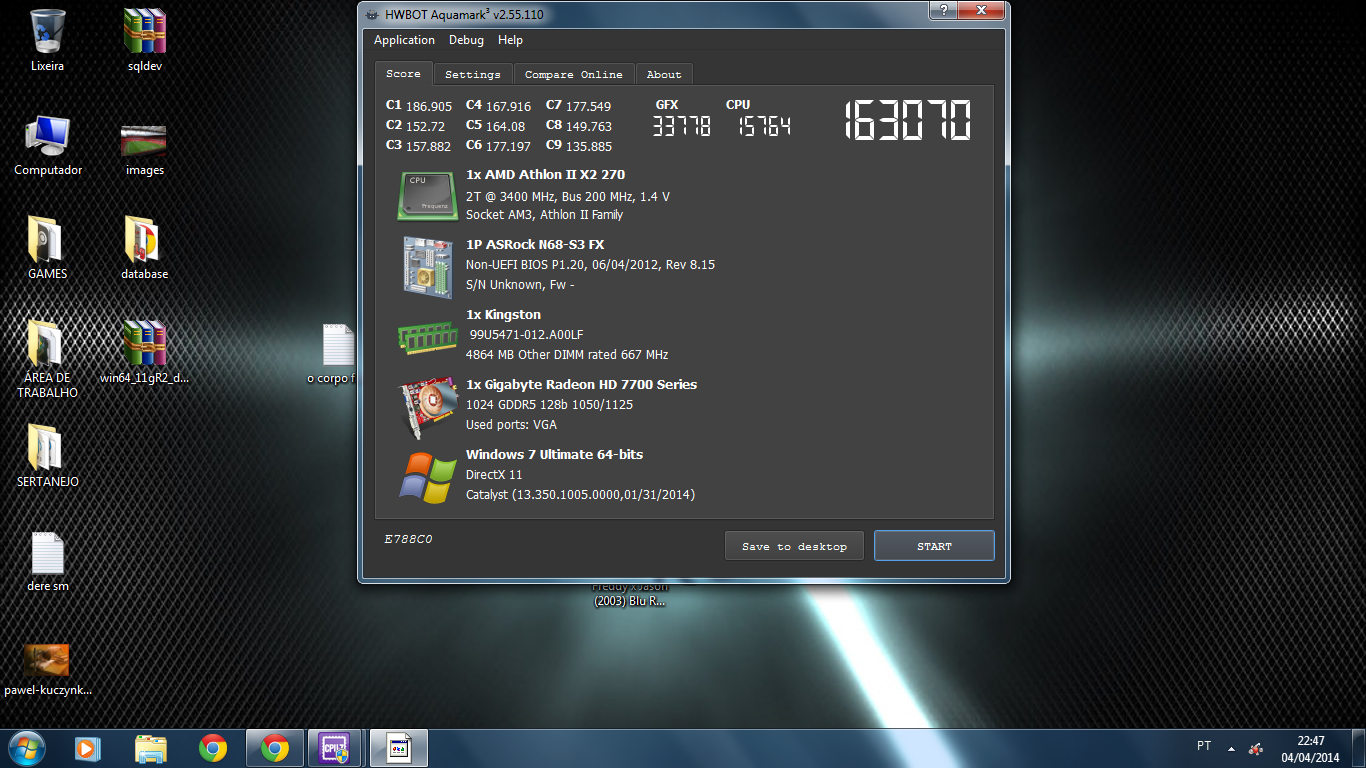Click the 1x AMD Athlon II X2 270 heading

[x=545, y=175]
